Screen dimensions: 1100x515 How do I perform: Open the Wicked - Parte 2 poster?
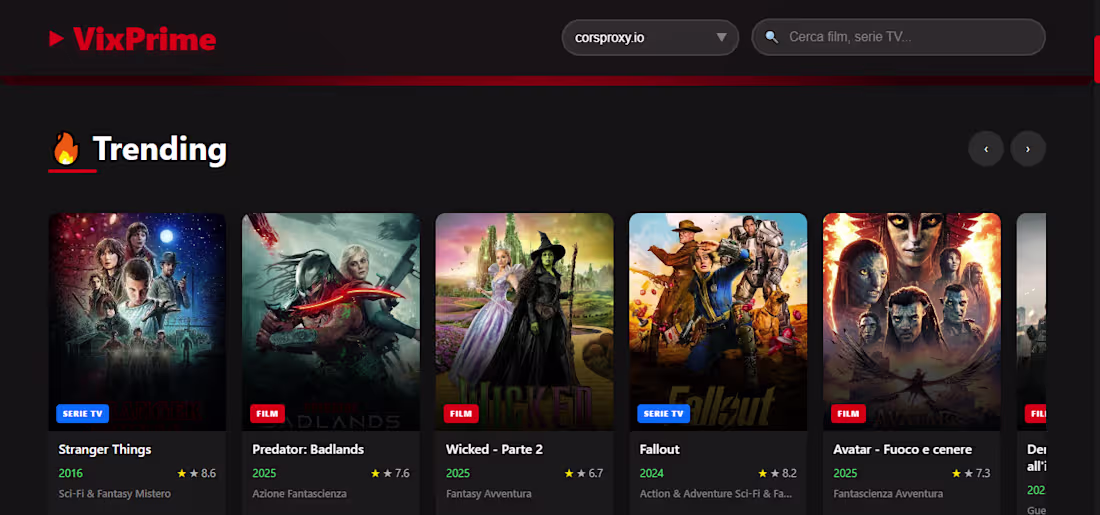tap(525, 321)
